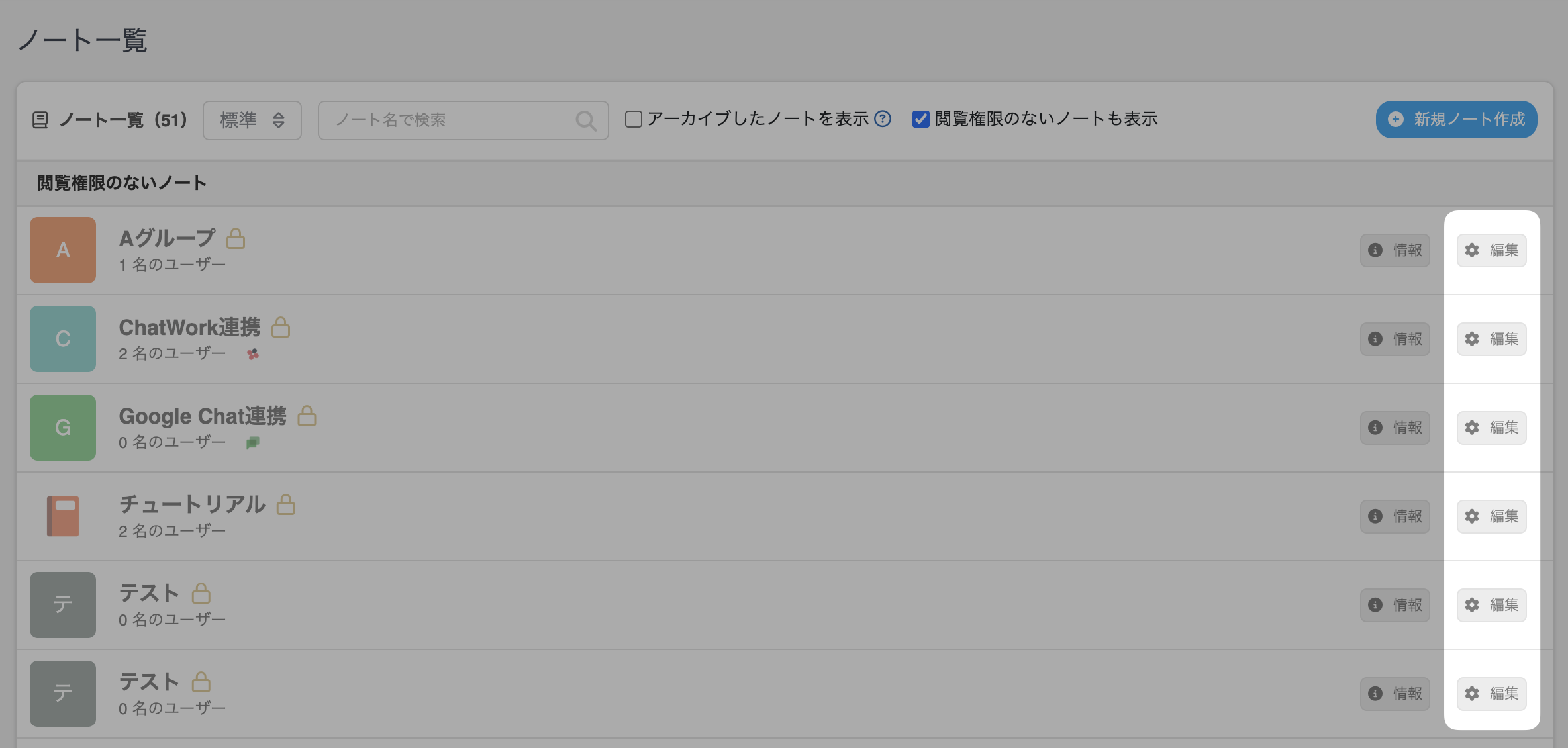Click 新規ノート作成 button

[1456, 119]
